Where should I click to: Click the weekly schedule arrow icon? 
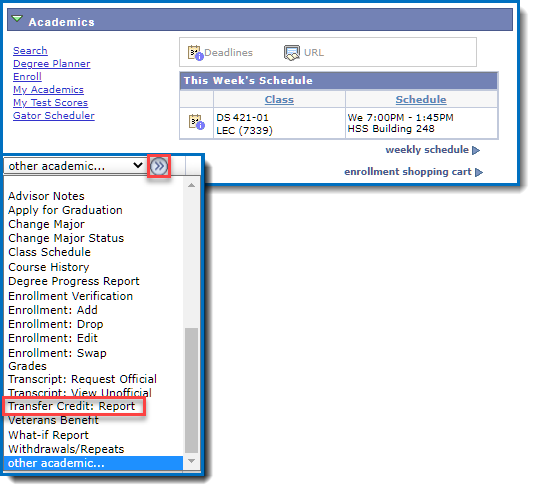tap(476, 150)
